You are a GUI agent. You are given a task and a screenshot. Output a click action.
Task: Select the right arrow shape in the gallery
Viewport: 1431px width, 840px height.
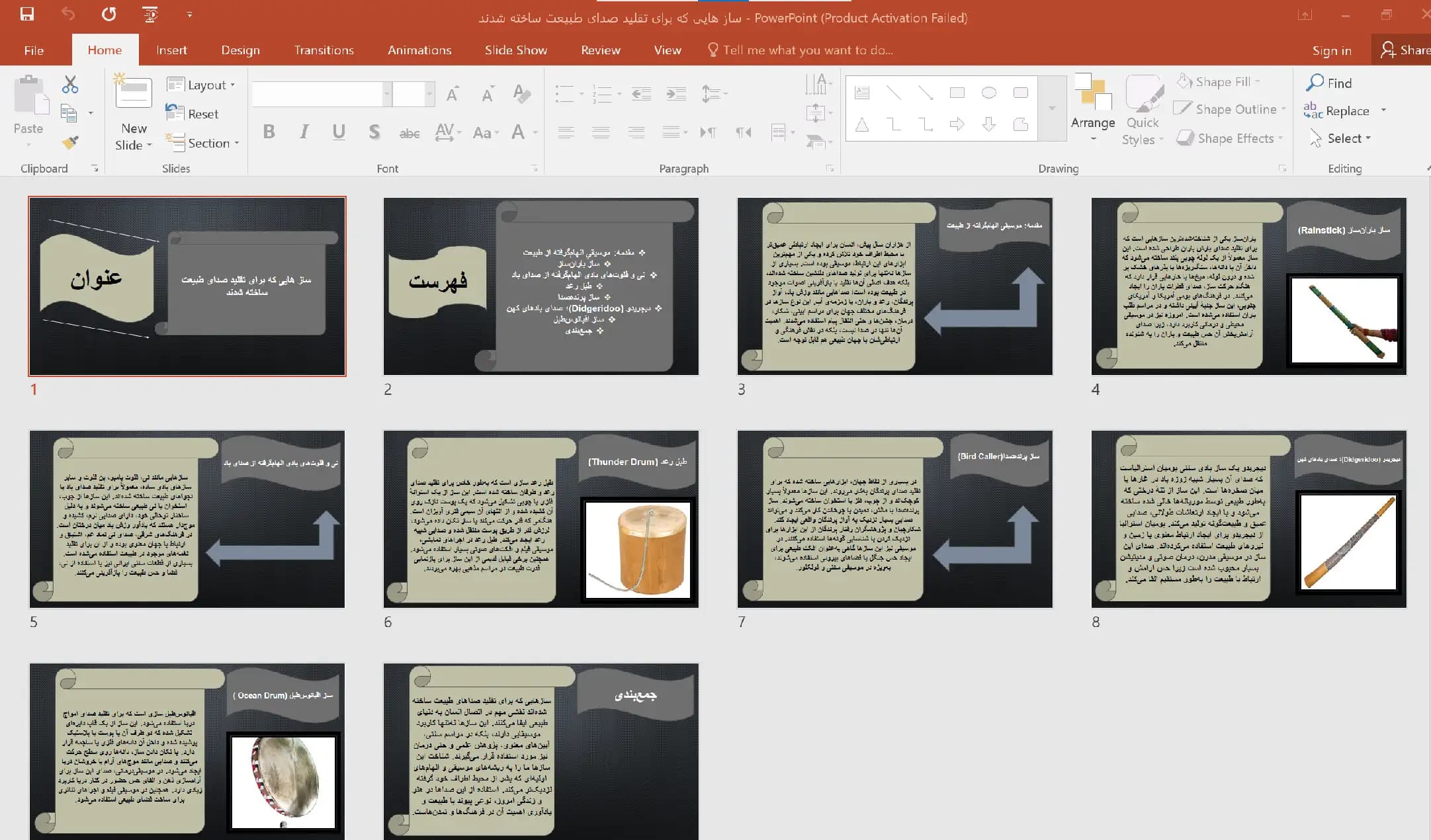pyautogui.click(x=957, y=124)
